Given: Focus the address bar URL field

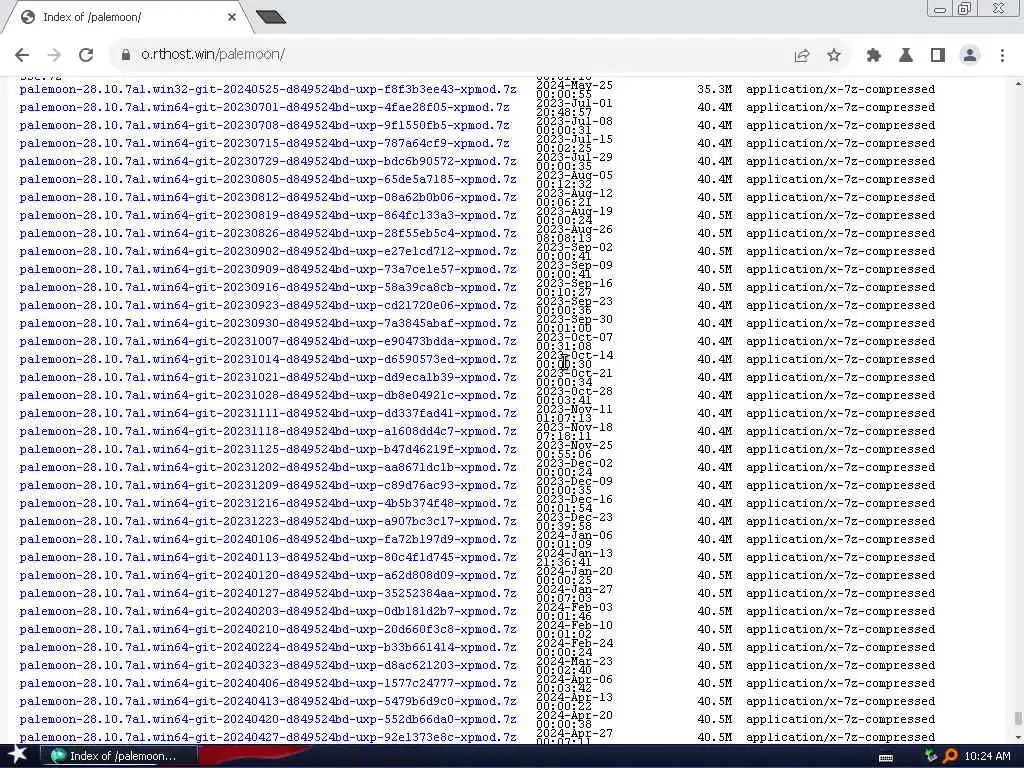Looking at the screenshot, I should 457,55.
